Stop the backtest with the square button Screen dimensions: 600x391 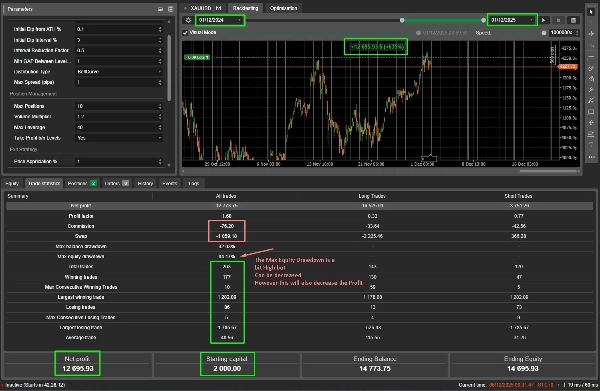click(559, 20)
